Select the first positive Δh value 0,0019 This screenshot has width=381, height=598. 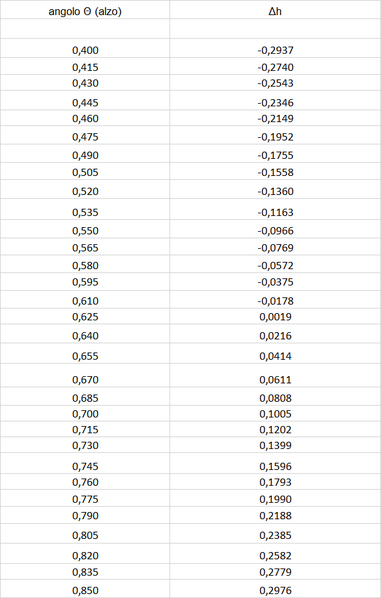pos(275,317)
